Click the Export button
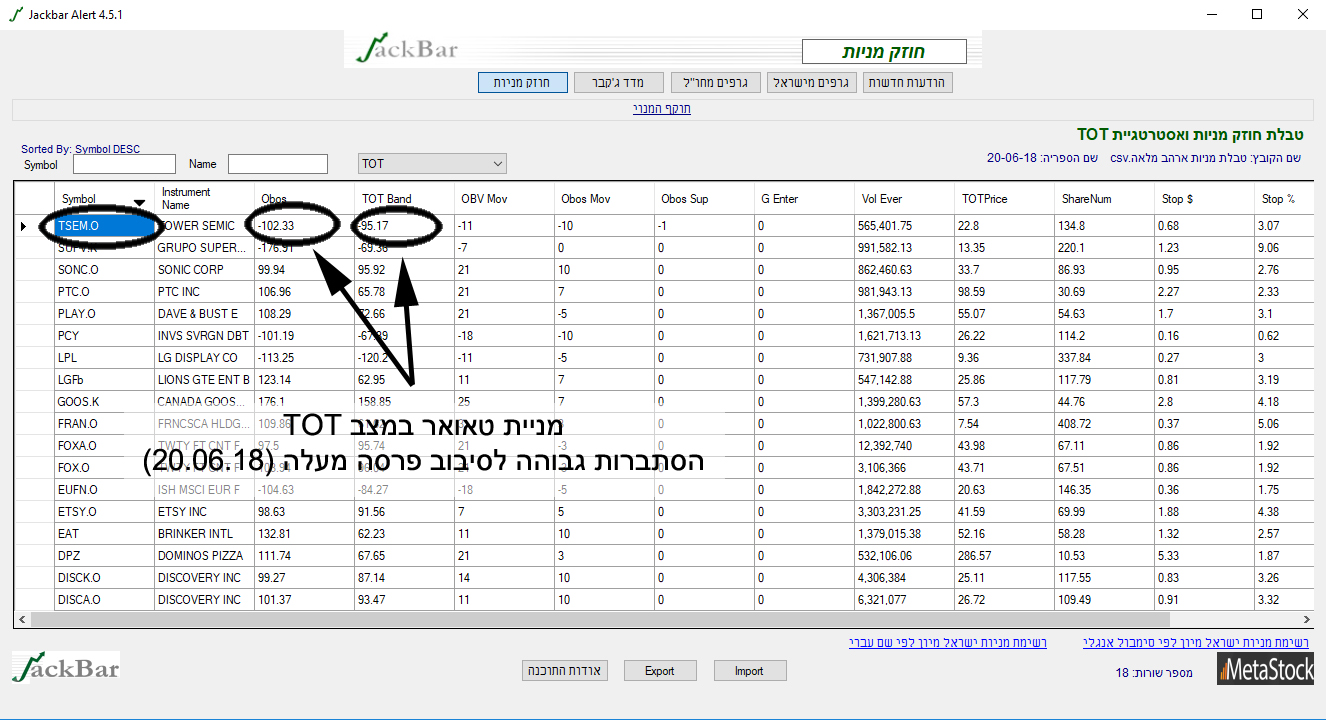Screen dimensions: 1326x720 point(659,671)
